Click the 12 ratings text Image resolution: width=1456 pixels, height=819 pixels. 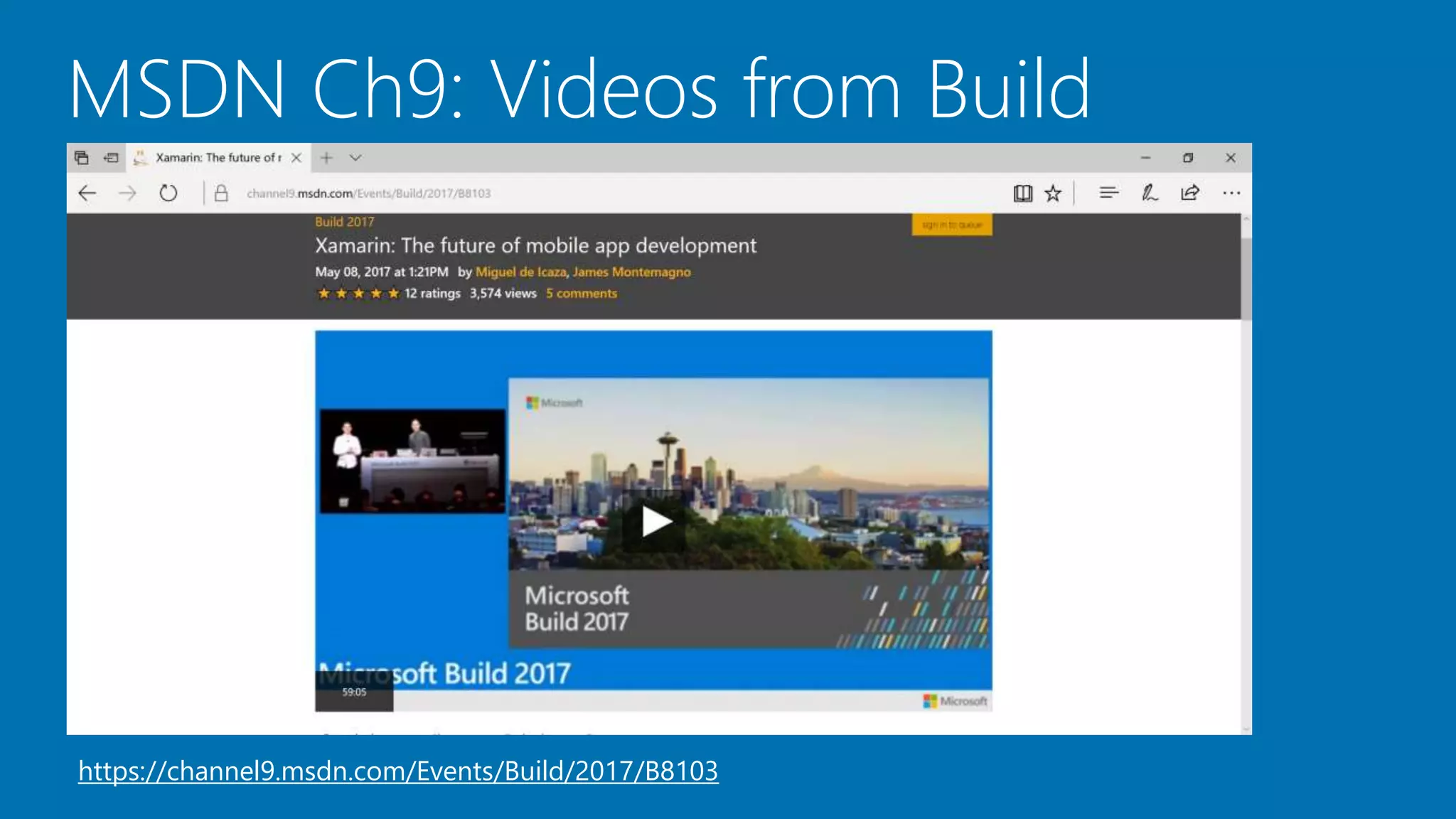432,294
